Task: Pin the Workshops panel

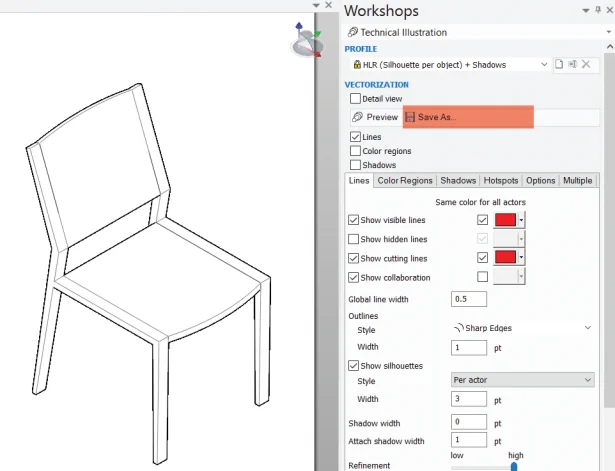Action: click(599, 10)
